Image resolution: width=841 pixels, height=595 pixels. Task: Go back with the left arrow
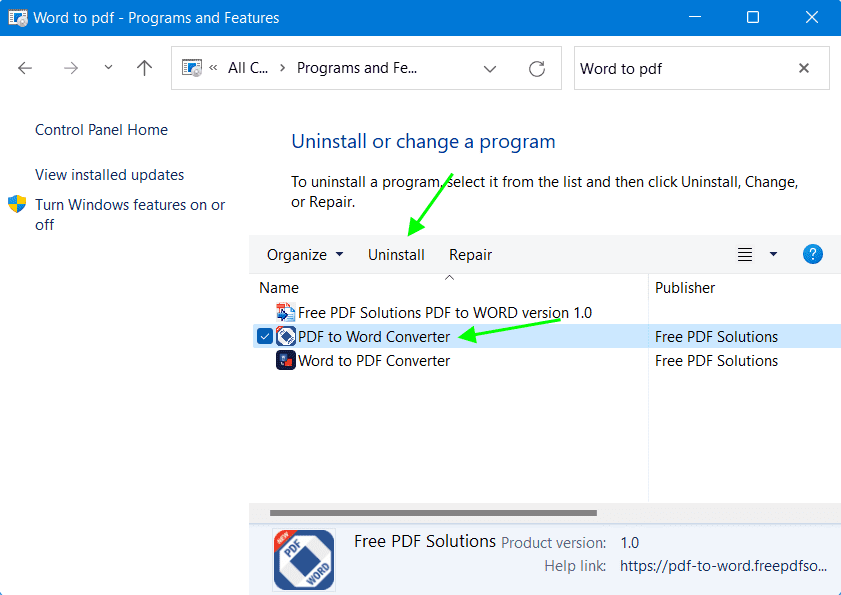point(25,68)
